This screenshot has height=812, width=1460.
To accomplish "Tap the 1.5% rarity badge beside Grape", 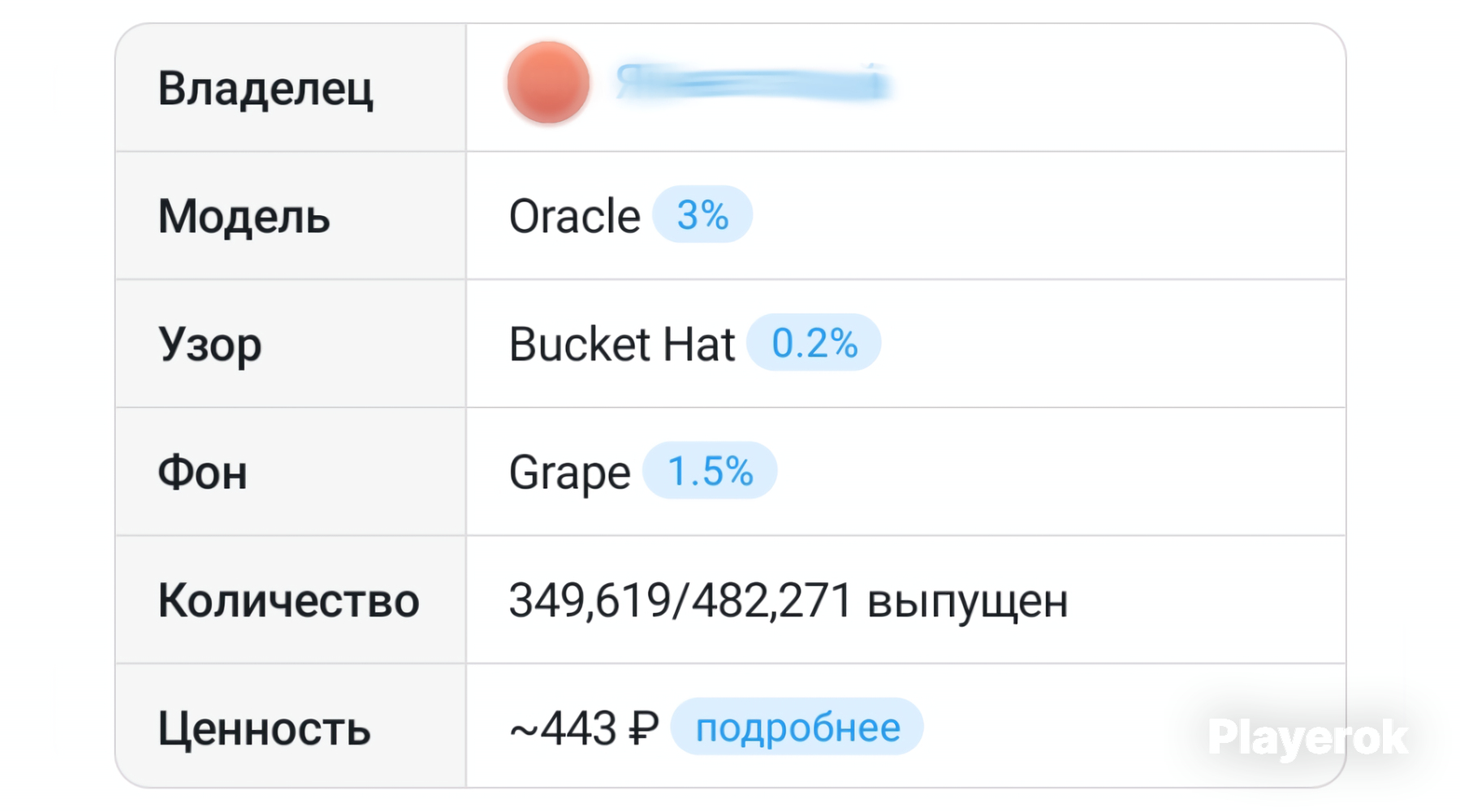I will pos(710,471).
